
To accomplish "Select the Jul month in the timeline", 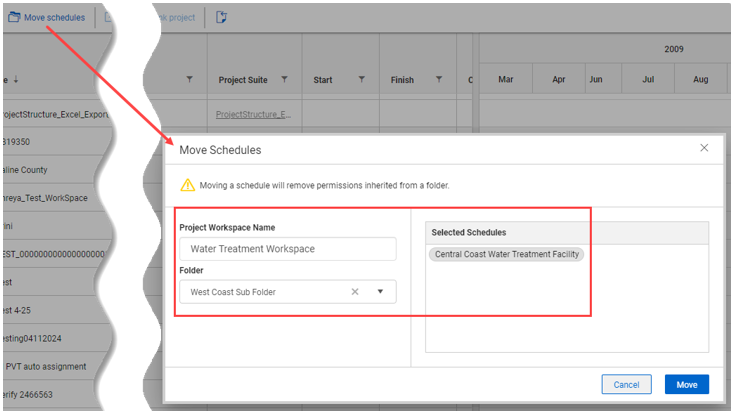I will [648, 80].
